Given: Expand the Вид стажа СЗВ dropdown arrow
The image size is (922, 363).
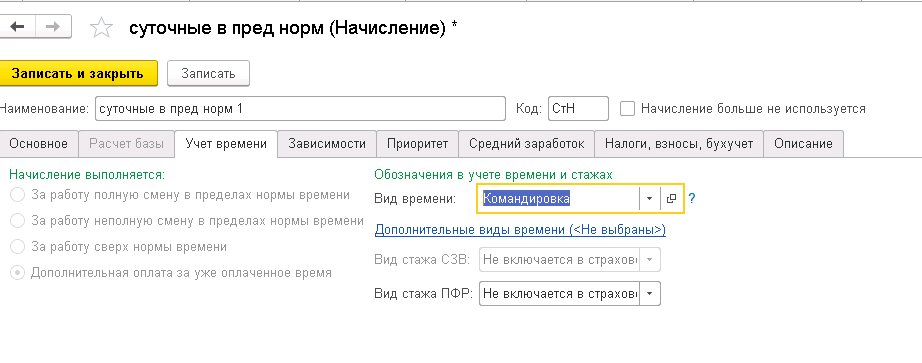Looking at the screenshot, I should (x=650, y=259).
